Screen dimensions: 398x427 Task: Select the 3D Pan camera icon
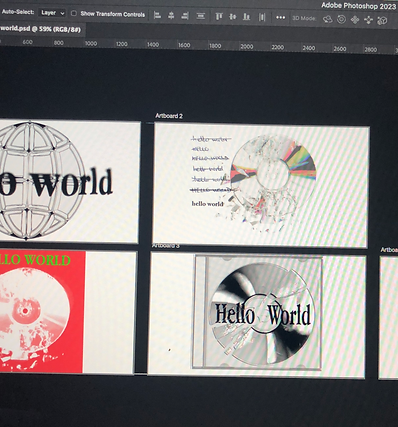pyautogui.click(x=355, y=20)
